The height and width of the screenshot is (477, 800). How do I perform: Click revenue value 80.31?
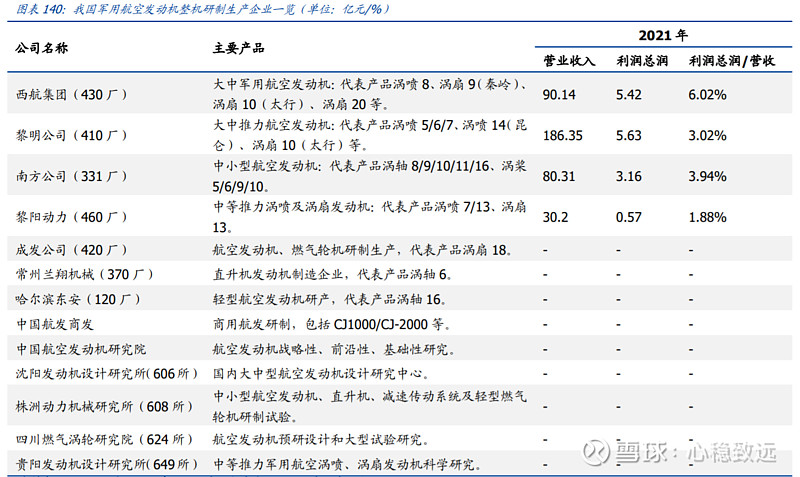tap(559, 177)
